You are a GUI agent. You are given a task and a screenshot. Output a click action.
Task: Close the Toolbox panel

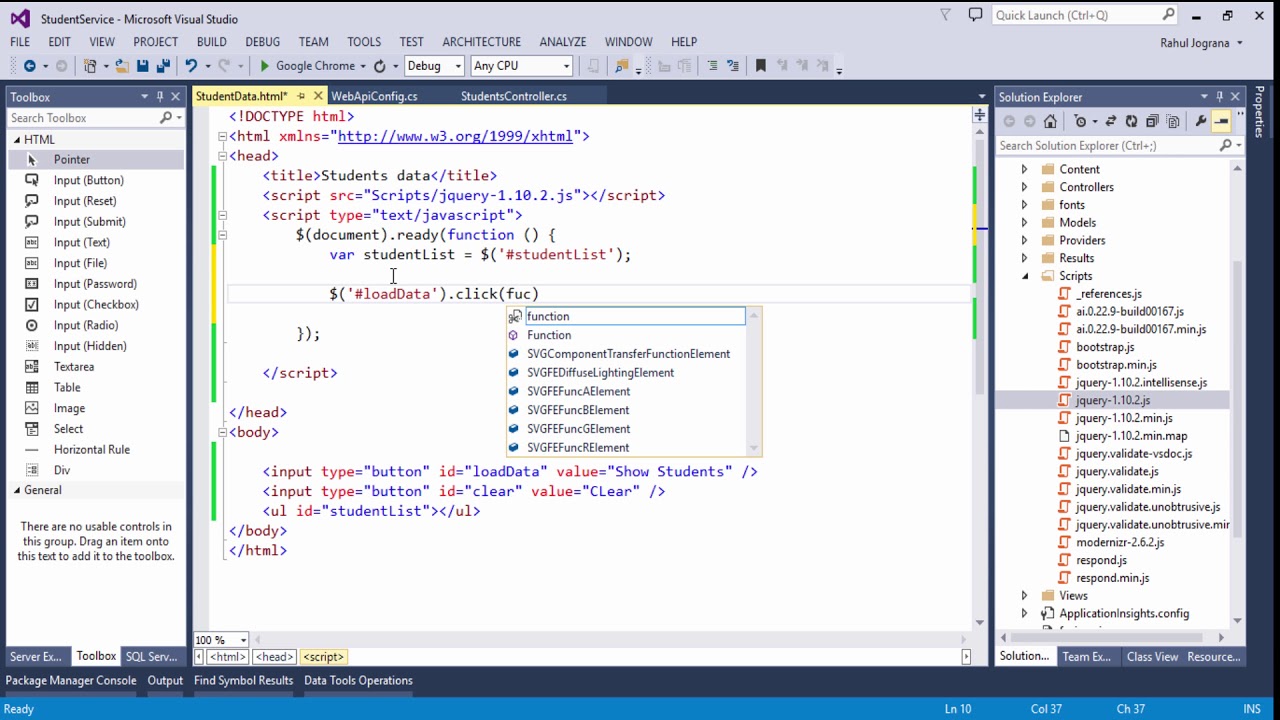(x=175, y=97)
